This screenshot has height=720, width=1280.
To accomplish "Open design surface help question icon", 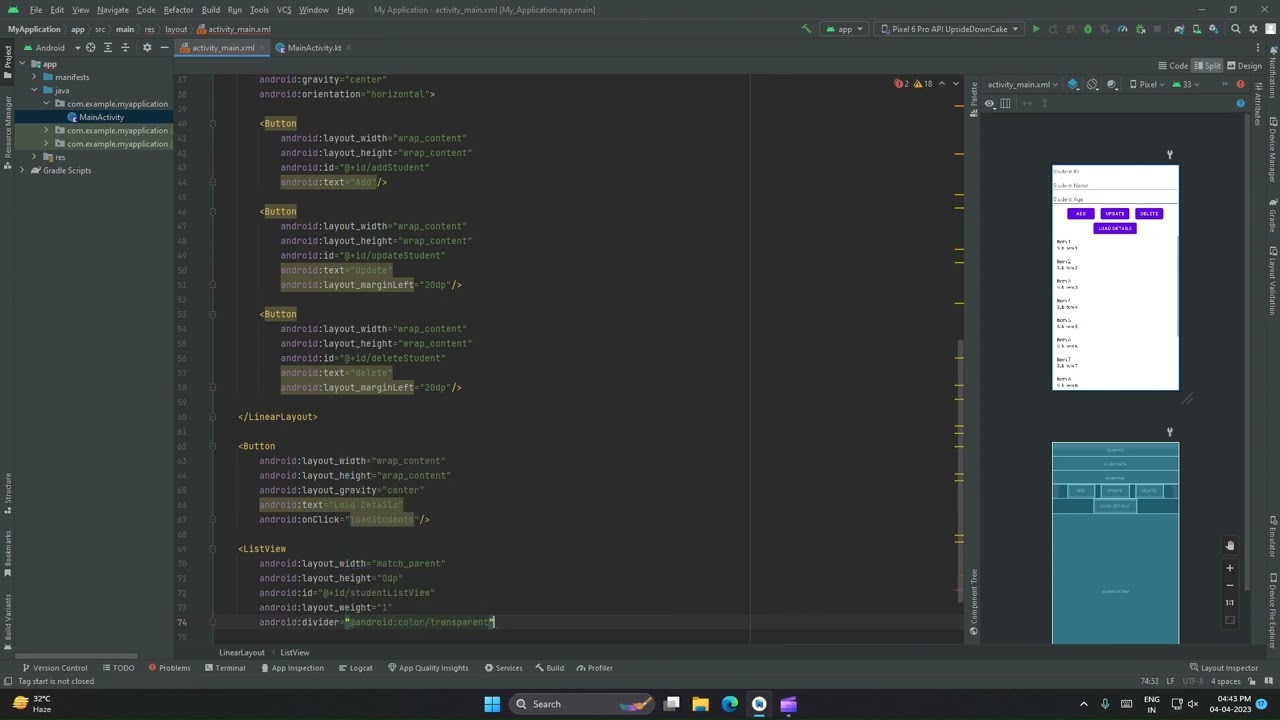I will pos(1240,103).
